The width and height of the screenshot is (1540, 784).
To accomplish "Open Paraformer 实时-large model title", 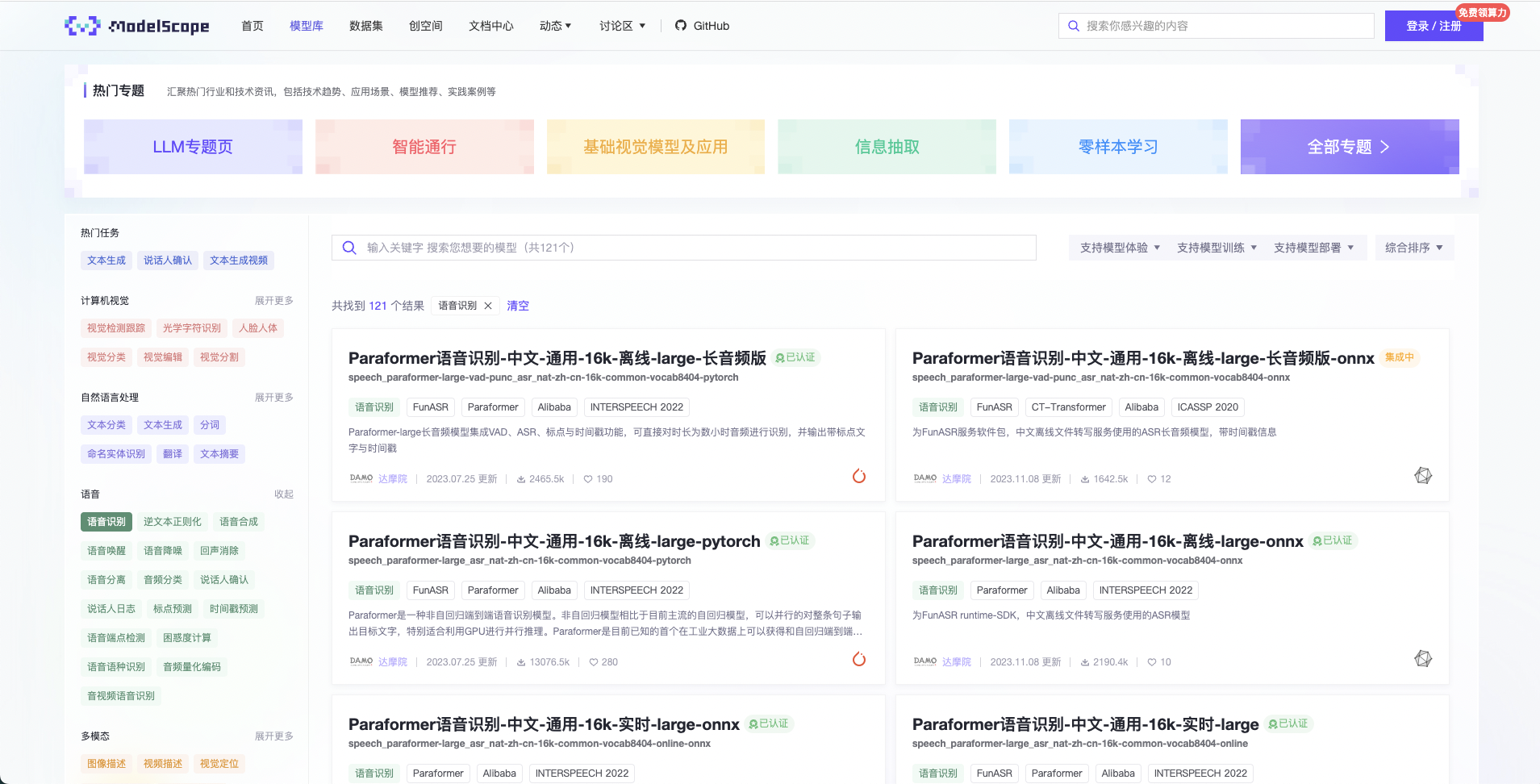I will 1085,724.
